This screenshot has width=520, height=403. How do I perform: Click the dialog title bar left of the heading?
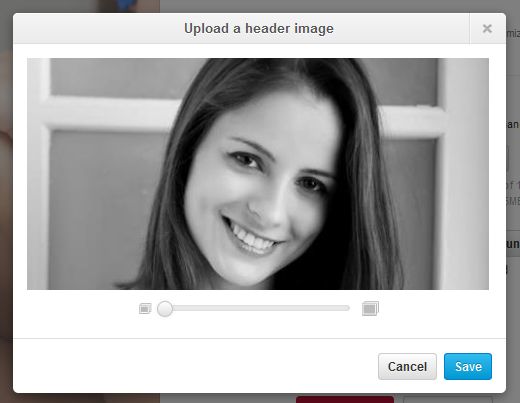[98, 29]
